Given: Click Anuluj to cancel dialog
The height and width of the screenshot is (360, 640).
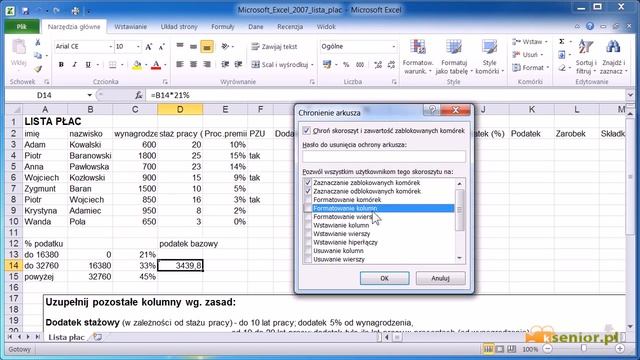Looking at the screenshot, I should (440, 278).
